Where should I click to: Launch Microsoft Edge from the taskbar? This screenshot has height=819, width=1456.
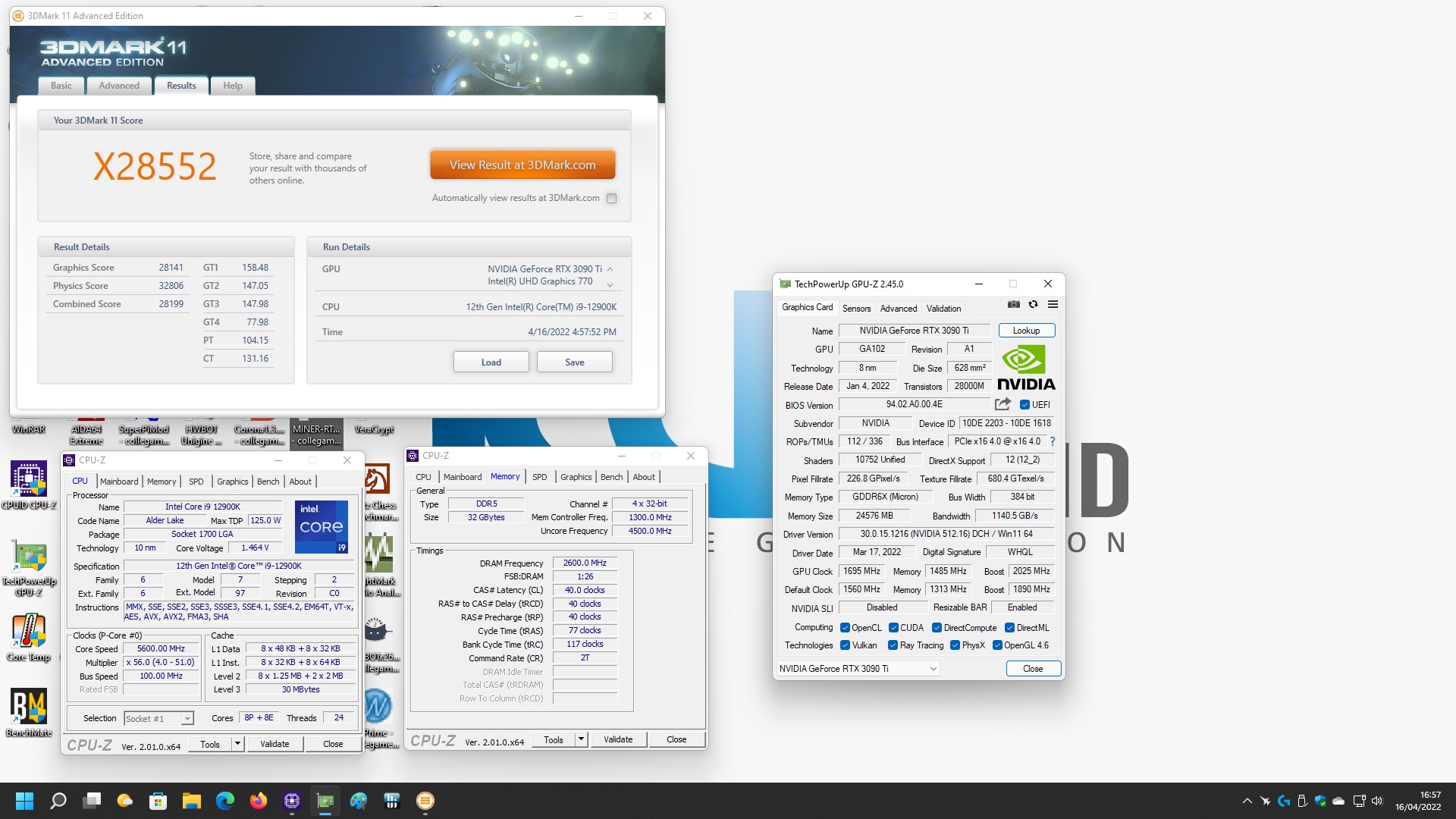(225, 801)
